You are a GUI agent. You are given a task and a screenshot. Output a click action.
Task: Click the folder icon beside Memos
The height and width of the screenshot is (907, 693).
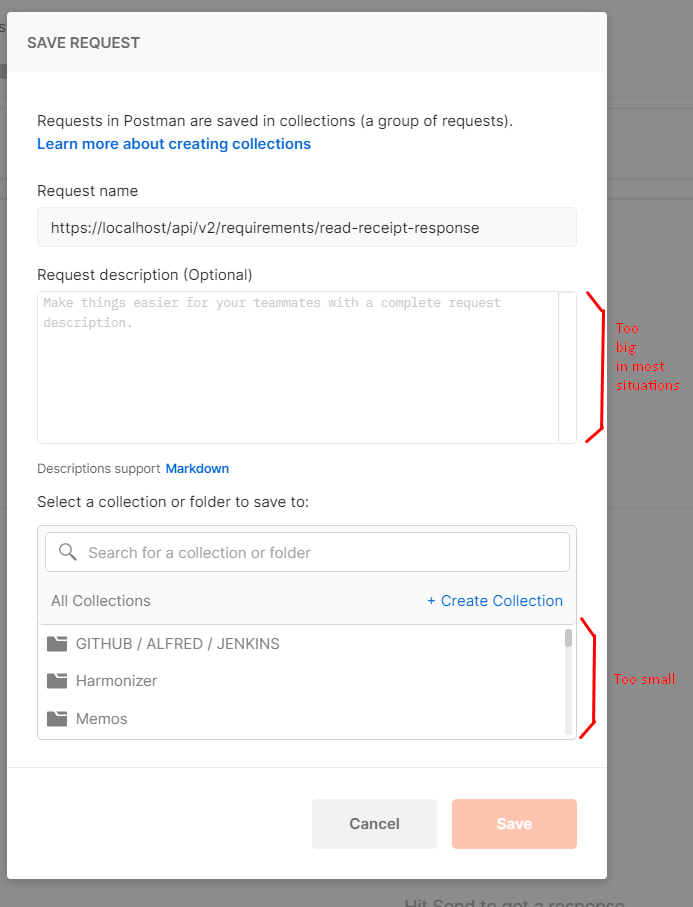(x=57, y=718)
